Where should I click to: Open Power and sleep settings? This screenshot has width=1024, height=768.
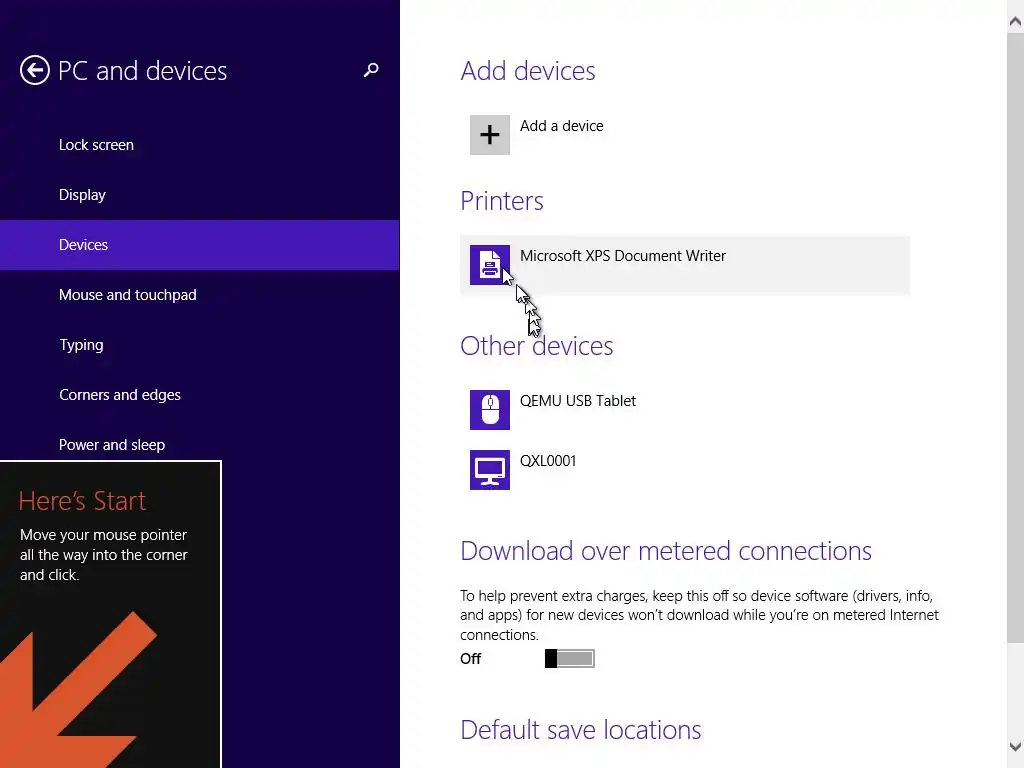tap(200, 445)
